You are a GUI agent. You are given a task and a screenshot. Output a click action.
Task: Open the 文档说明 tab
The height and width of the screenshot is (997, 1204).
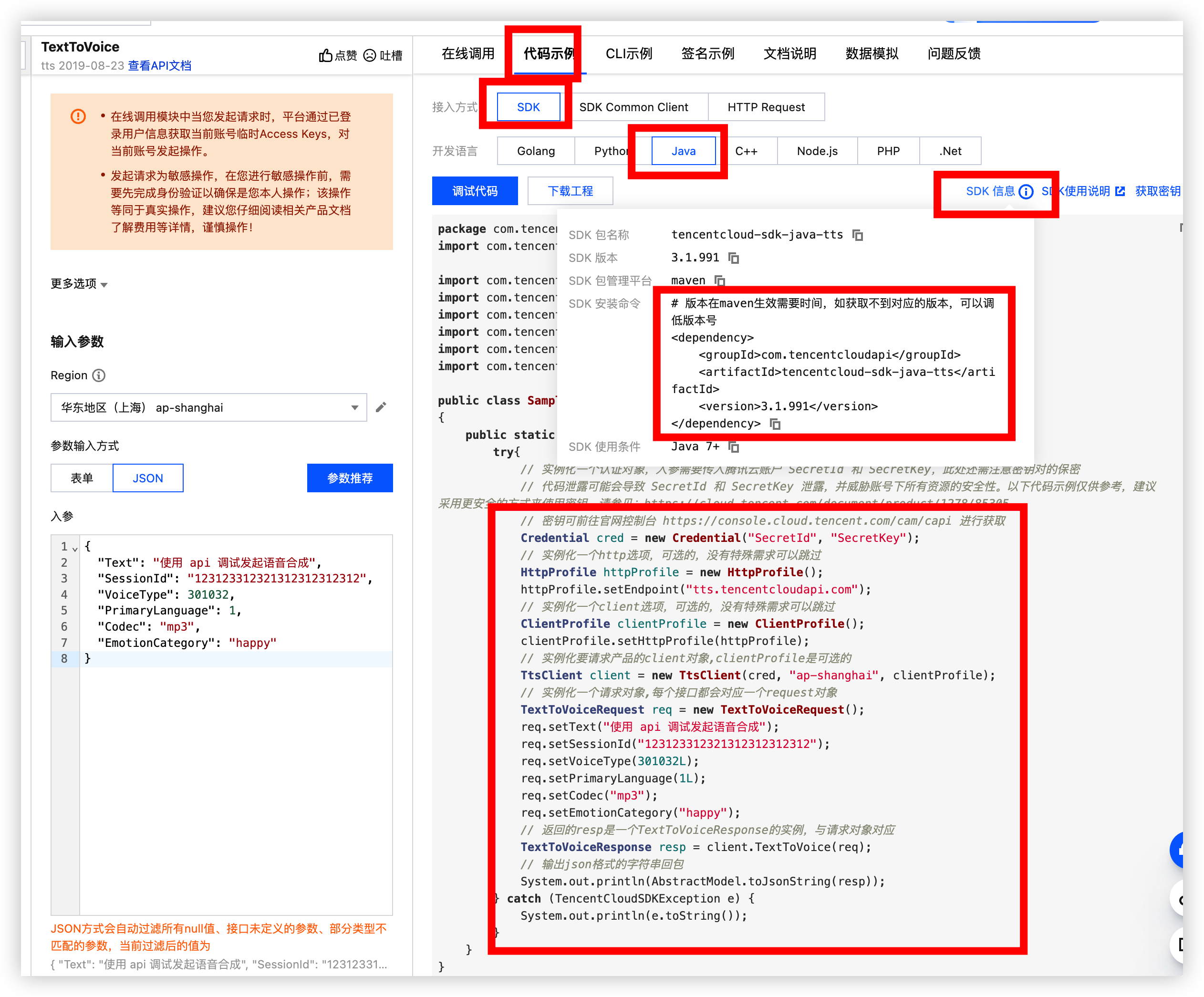tap(789, 54)
